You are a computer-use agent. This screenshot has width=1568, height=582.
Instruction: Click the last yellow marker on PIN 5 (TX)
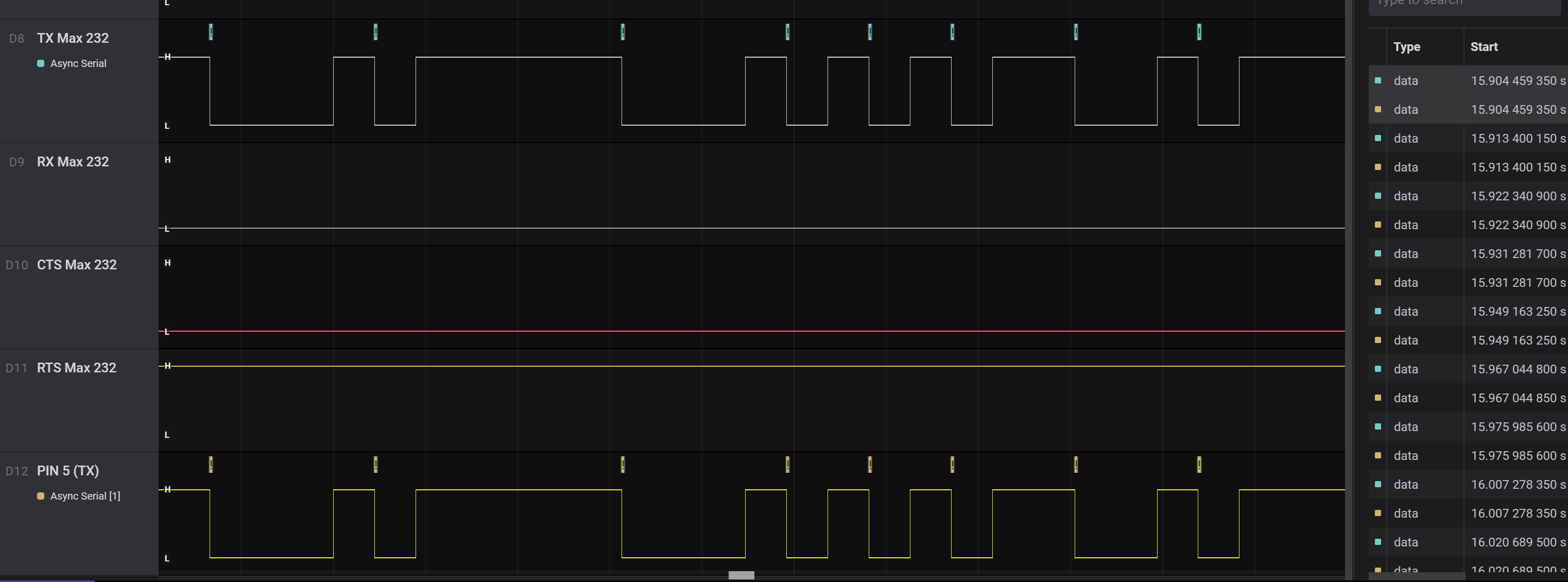click(x=1199, y=465)
